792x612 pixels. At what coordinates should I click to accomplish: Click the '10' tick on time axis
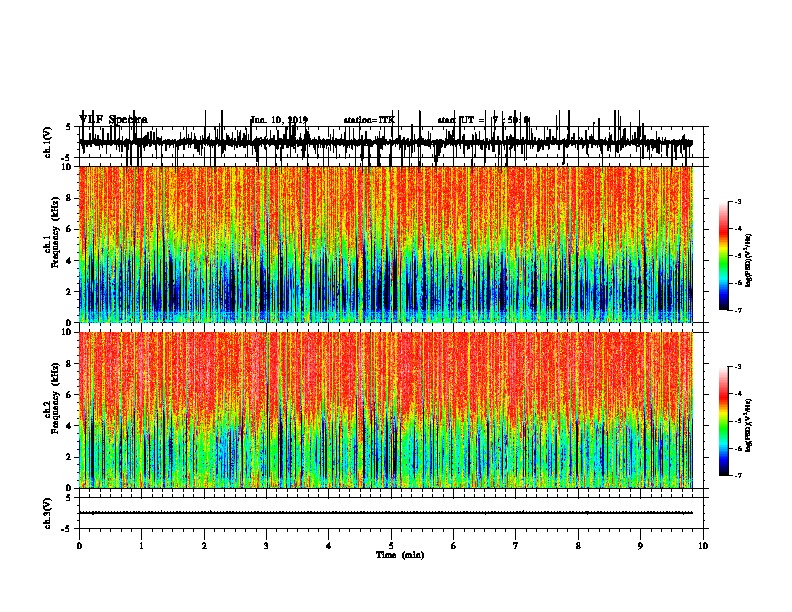tap(703, 546)
